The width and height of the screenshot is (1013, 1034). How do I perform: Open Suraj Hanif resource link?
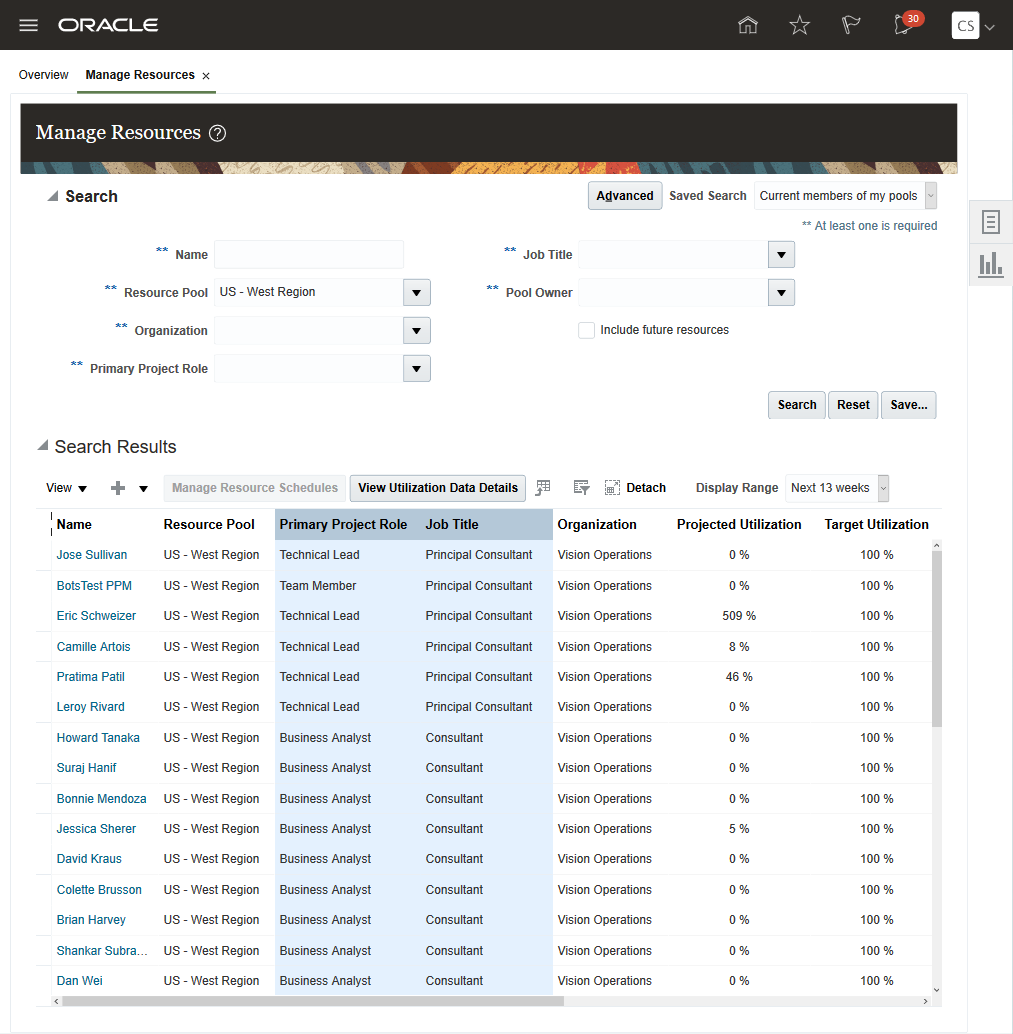[x=86, y=768]
